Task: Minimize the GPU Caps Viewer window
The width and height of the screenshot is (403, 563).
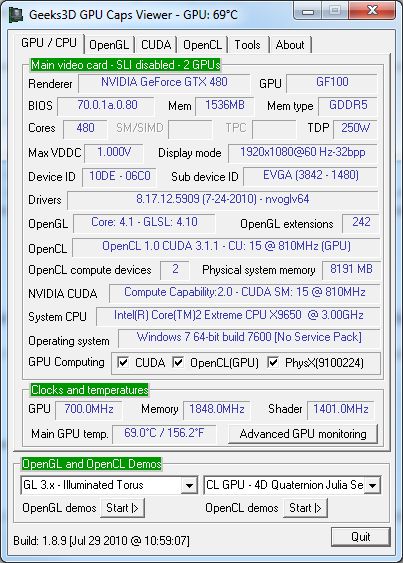Action: 307,11
